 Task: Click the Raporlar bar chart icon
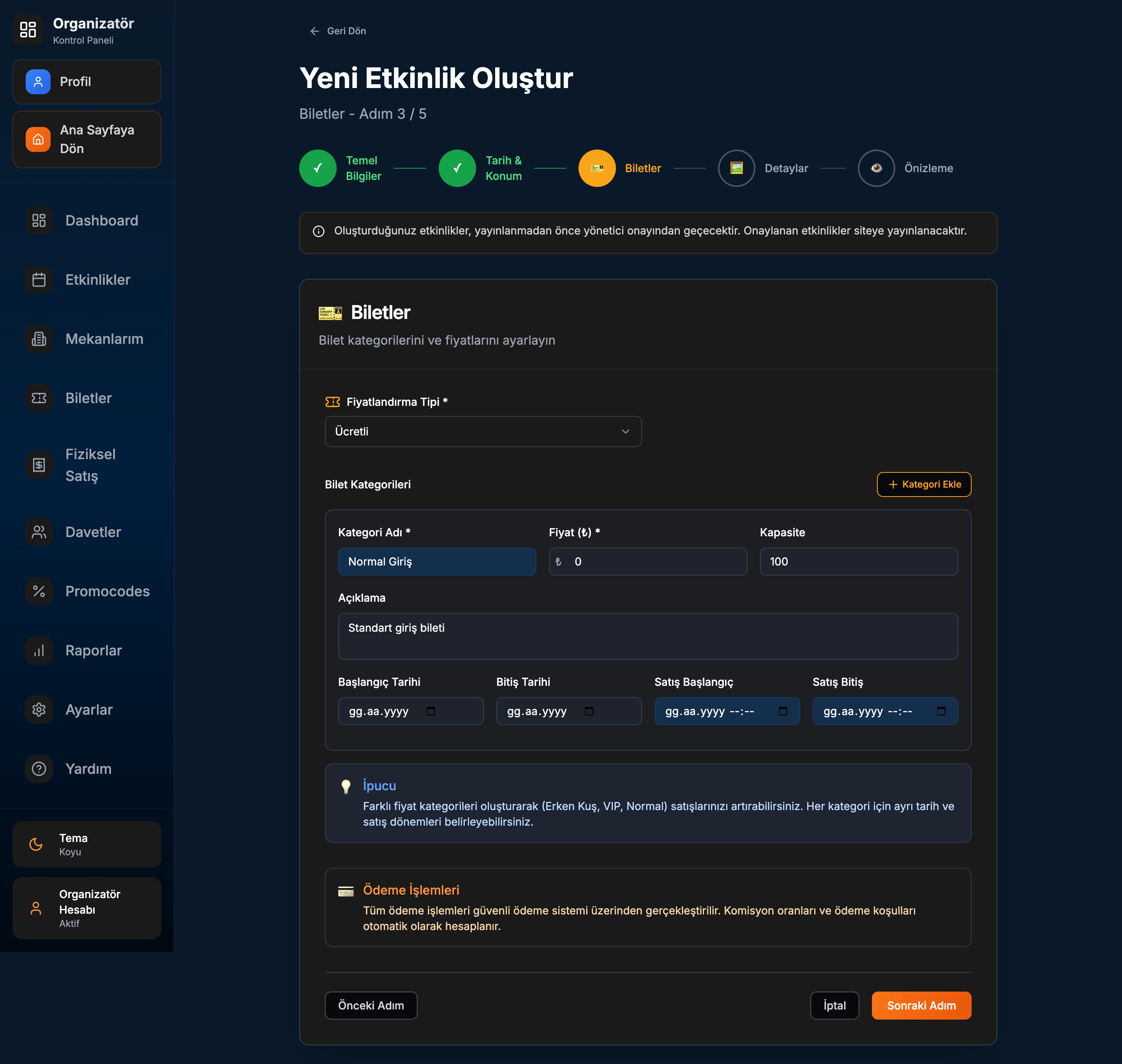(x=39, y=650)
